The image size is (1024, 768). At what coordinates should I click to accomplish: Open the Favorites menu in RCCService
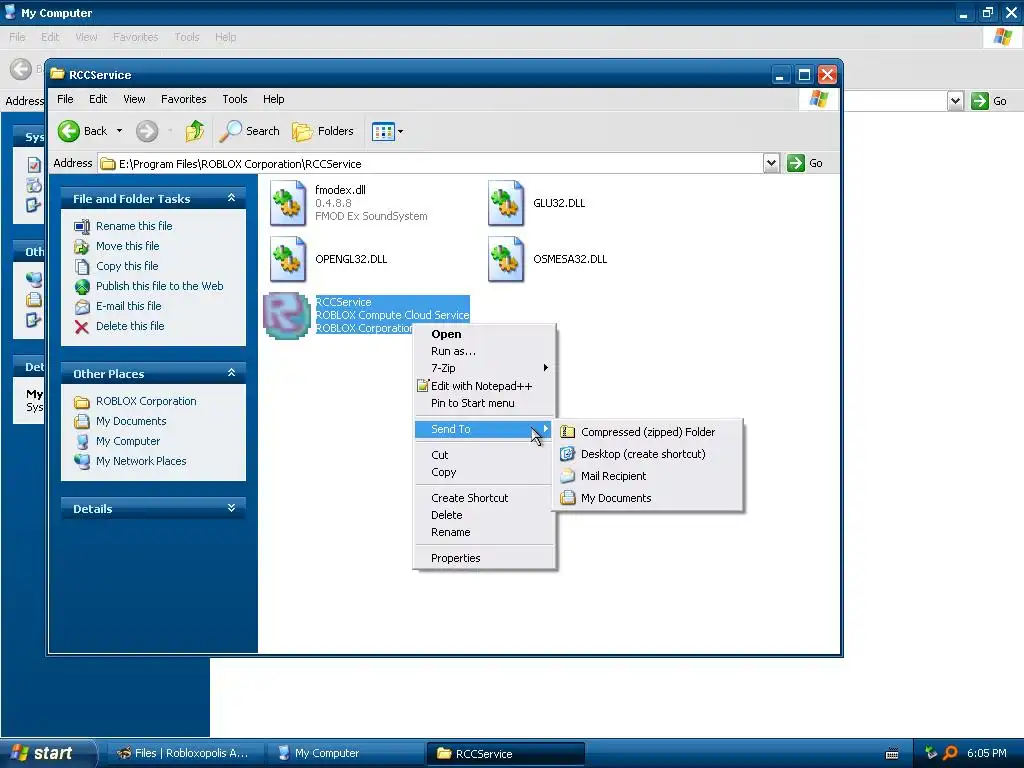click(x=184, y=99)
